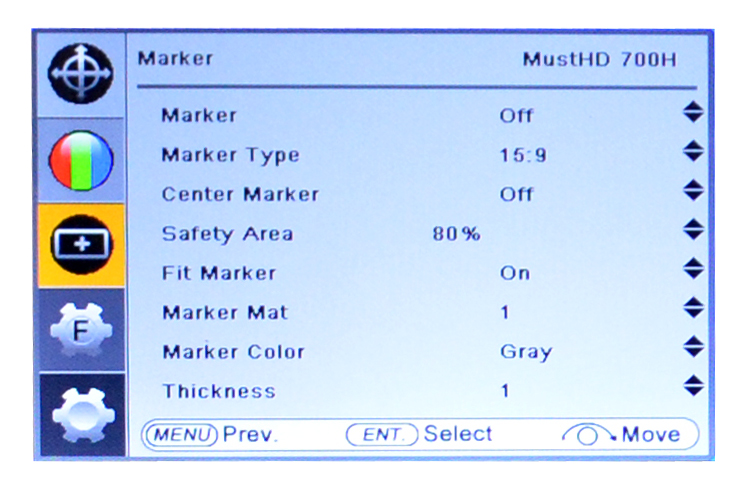Image resolution: width=749 pixels, height=489 pixels.
Task: Open the function gear icon labeled F
Action: 80,328
